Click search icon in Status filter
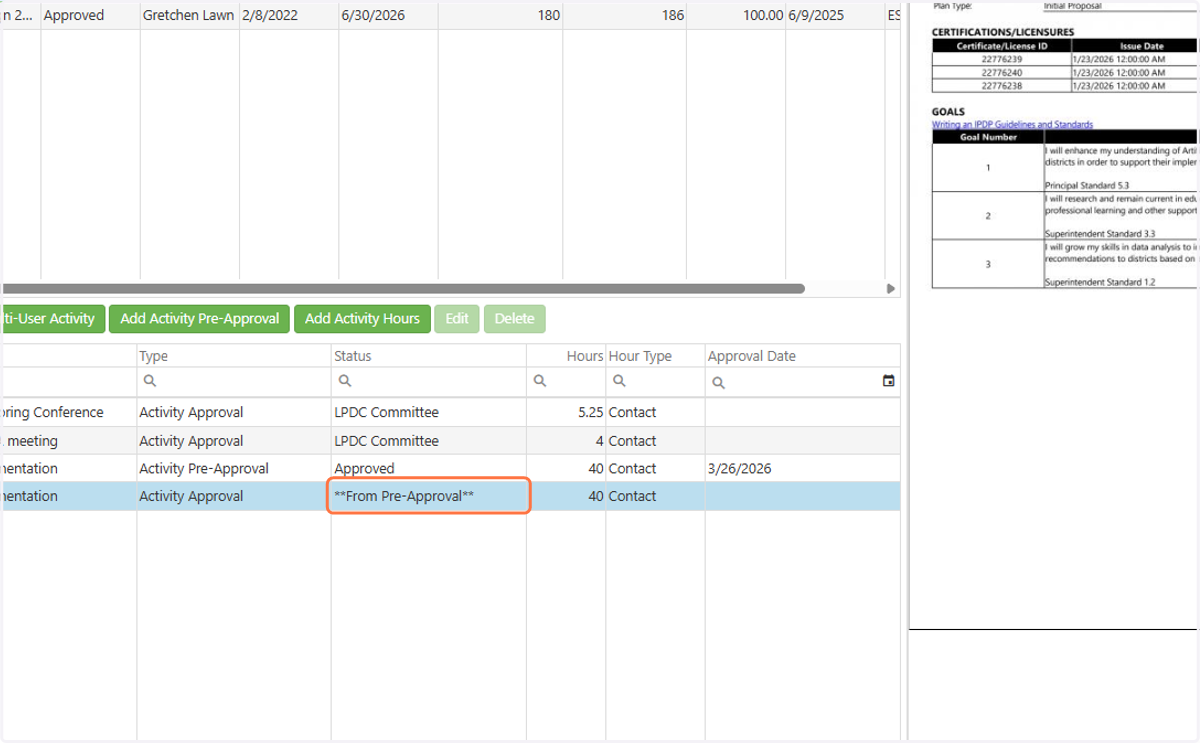Screen dimensions: 1200x743 coord(345,381)
